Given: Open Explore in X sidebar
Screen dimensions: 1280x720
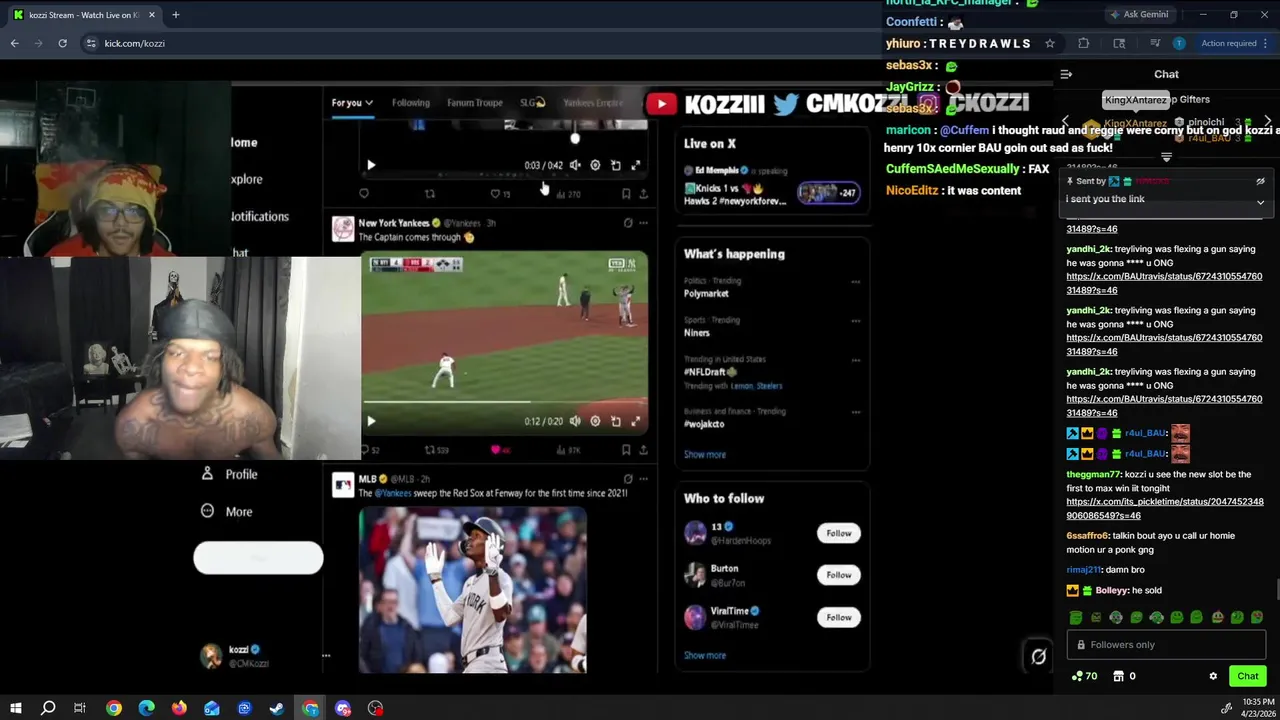Looking at the screenshot, I should pyautogui.click(x=247, y=179).
